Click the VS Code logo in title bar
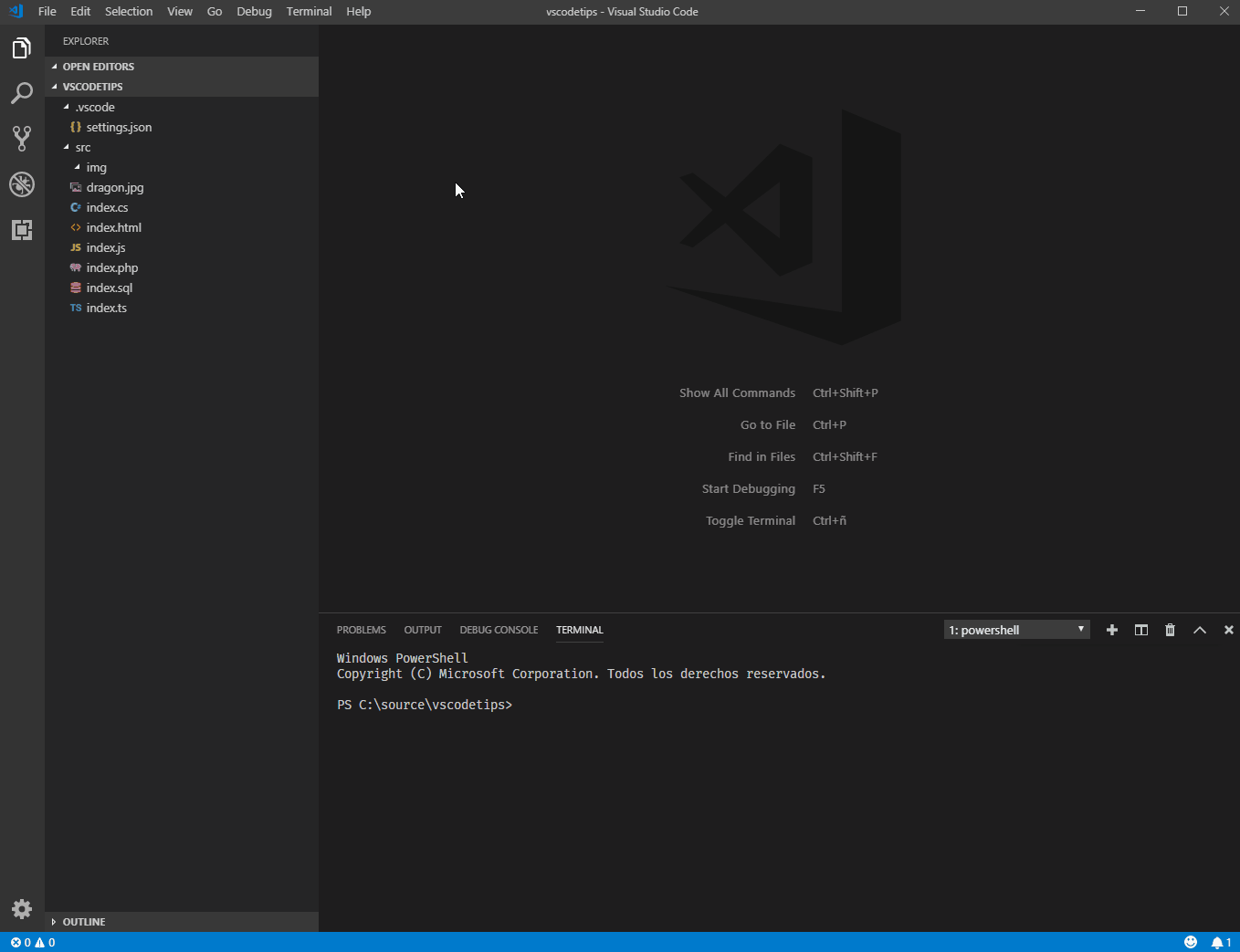1240x952 pixels. [x=16, y=11]
